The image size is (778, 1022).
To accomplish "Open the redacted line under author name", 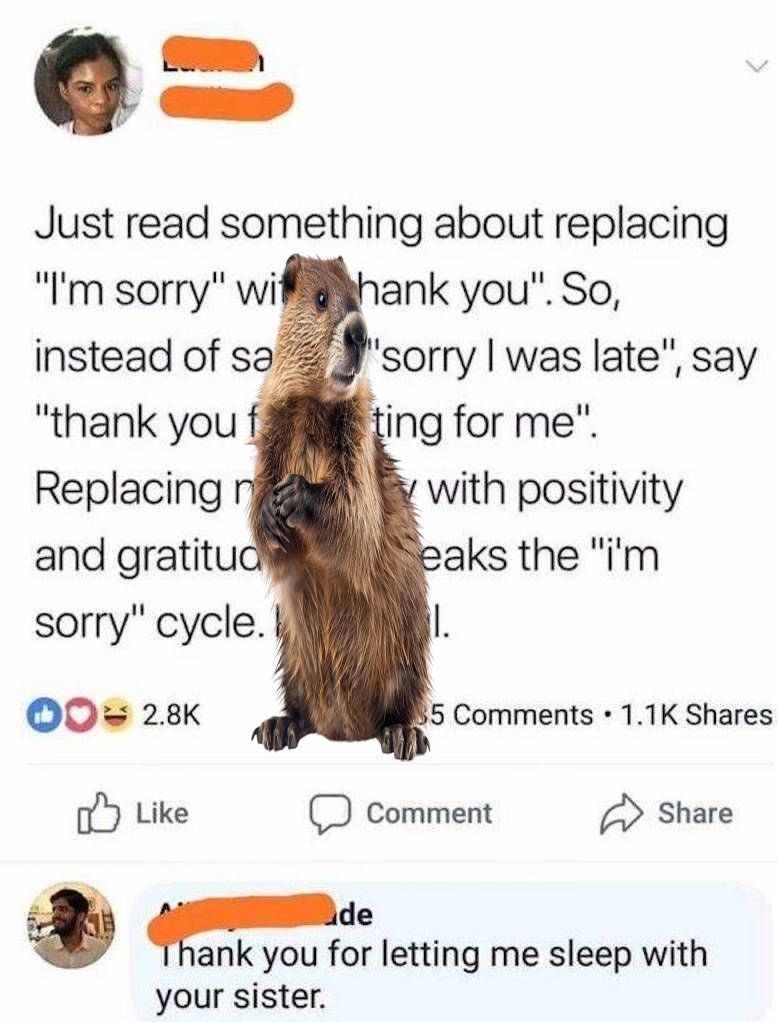I will click(x=227, y=102).
